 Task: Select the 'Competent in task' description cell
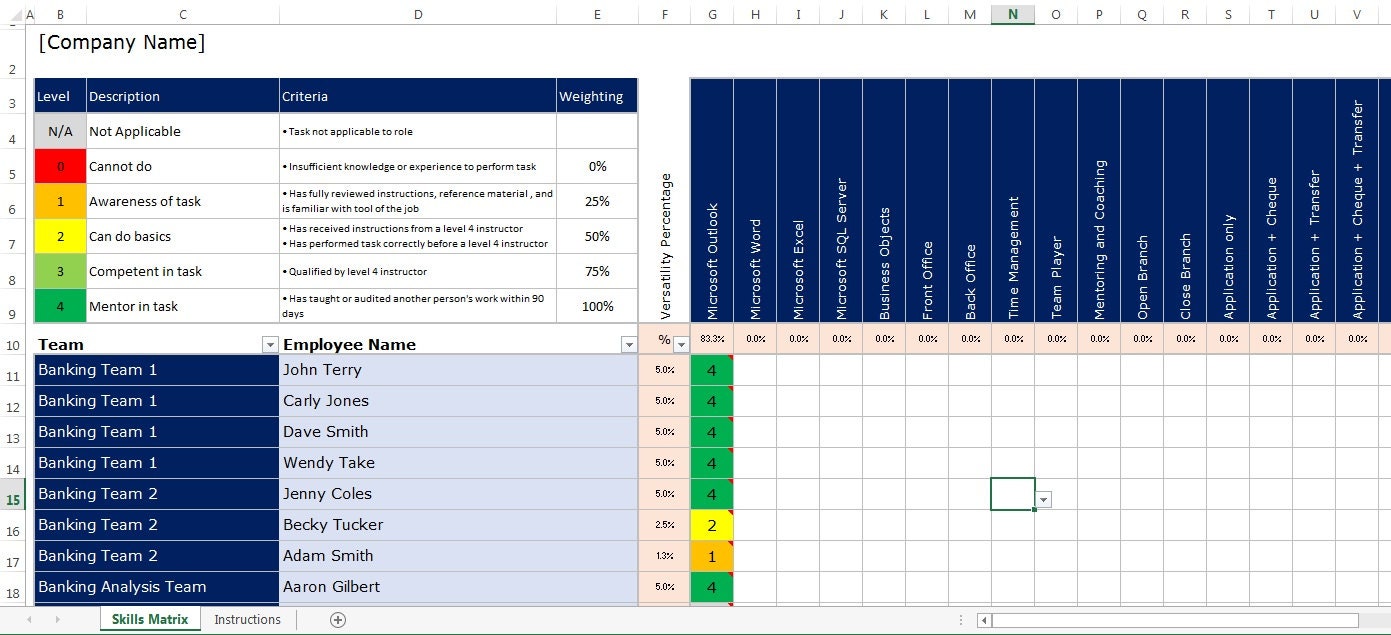tap(183, 271)
